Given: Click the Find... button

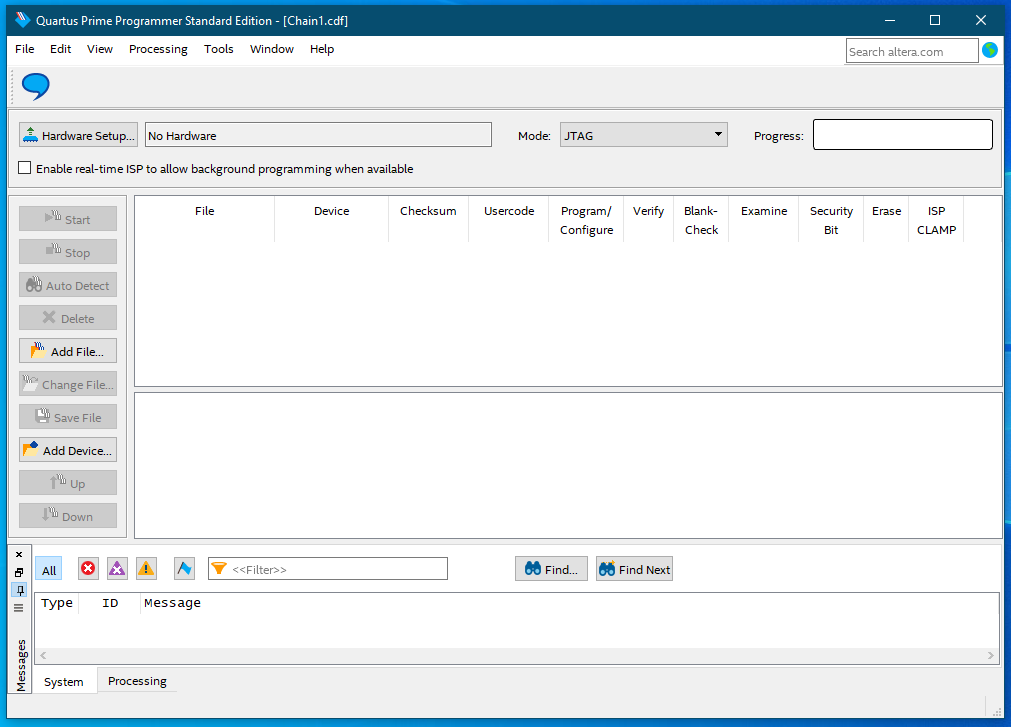Looking at the screenshot, I should tap(551, 569).
